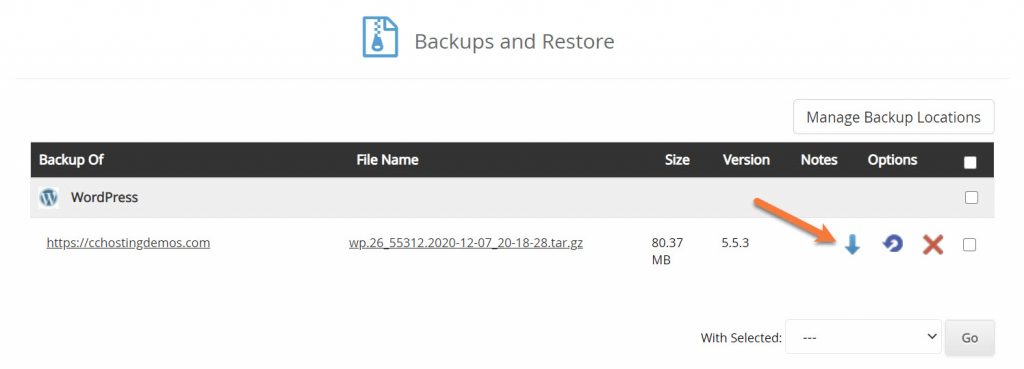The height and width of the screenshot is (369, 1024).
Task: Click the Backups and Restore zip file icon
Action: pos(380,37)
